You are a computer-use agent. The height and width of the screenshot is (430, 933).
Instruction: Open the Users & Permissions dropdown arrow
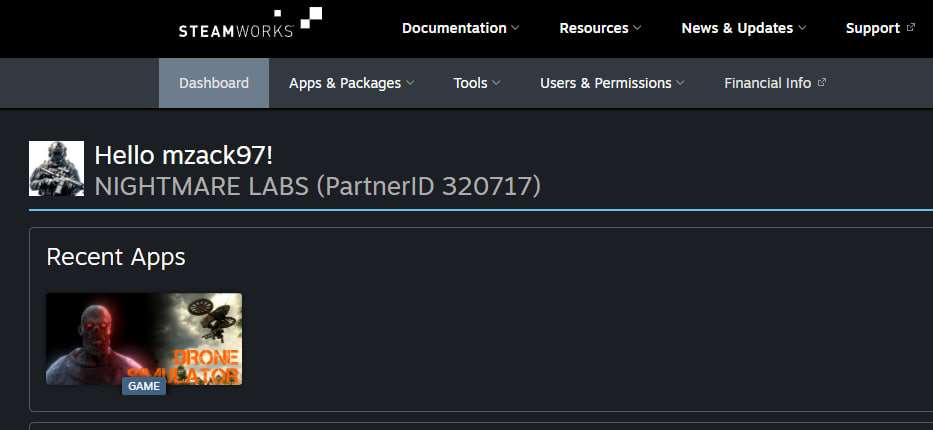tap(680, 83)
